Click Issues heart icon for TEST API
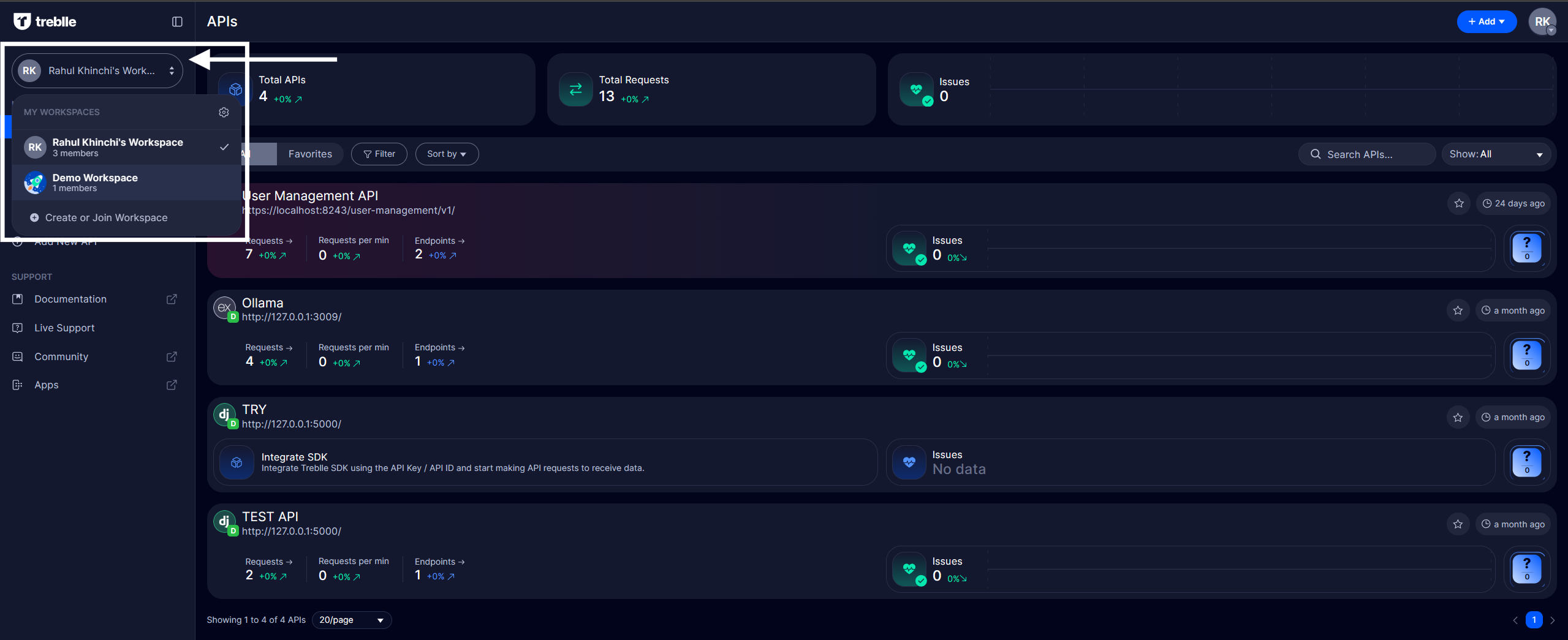Screen dimensions: 1568x640 tap(909, 569)
